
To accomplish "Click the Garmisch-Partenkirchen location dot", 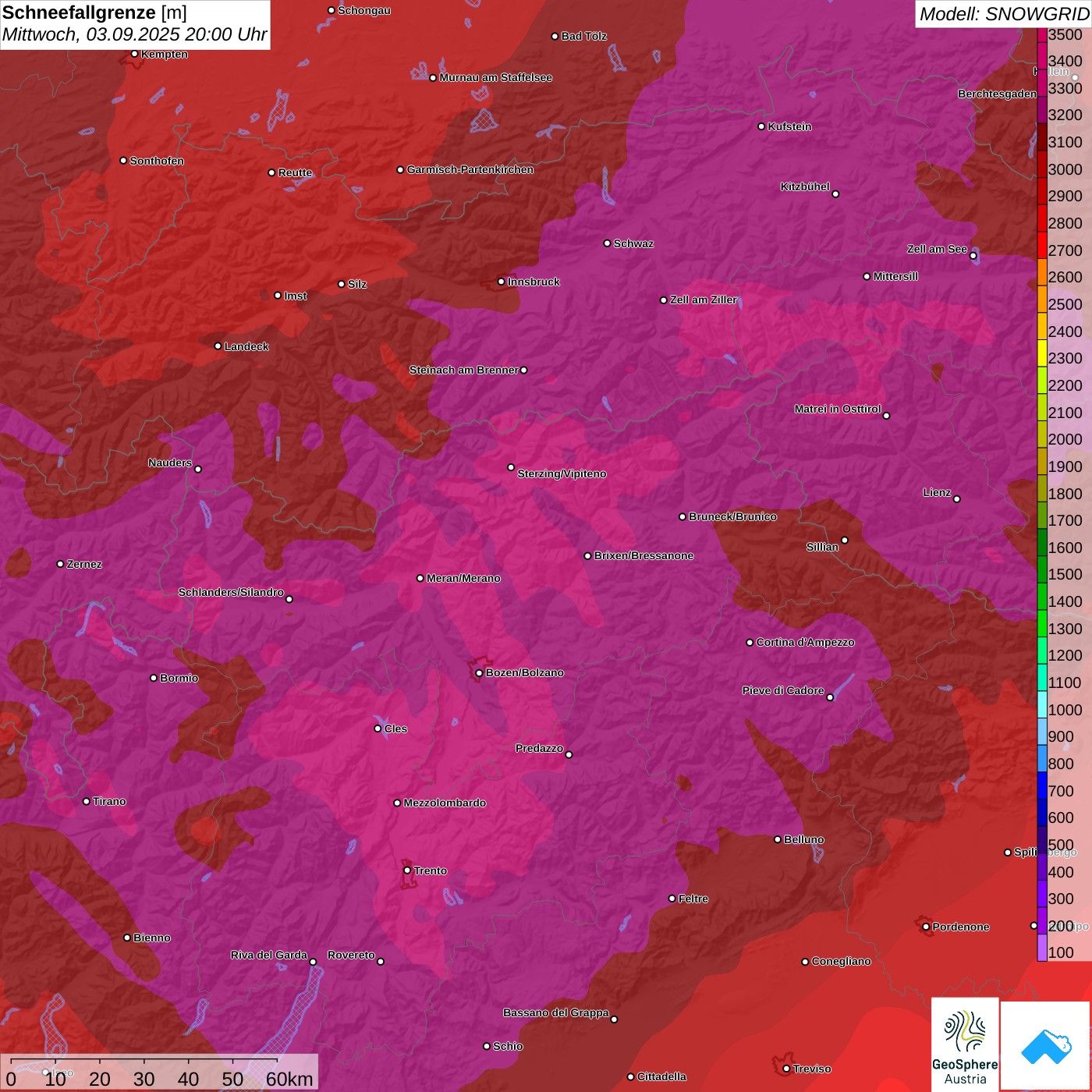I will [400, 169].
